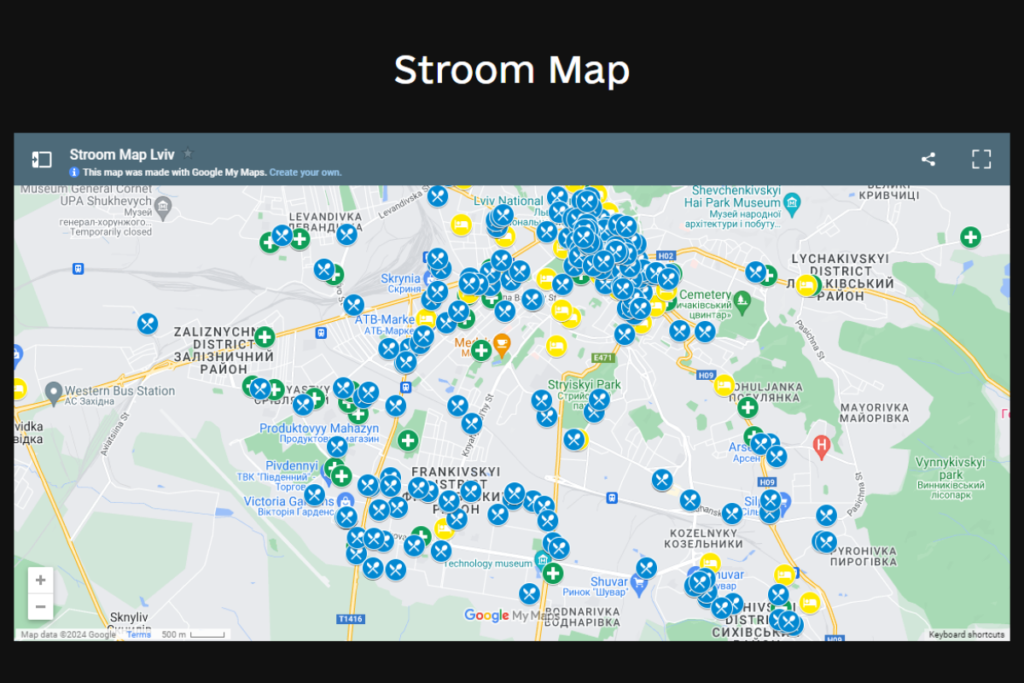
Task: Select the restaurant marker near Western Bus Station
Action: [148, 322]
